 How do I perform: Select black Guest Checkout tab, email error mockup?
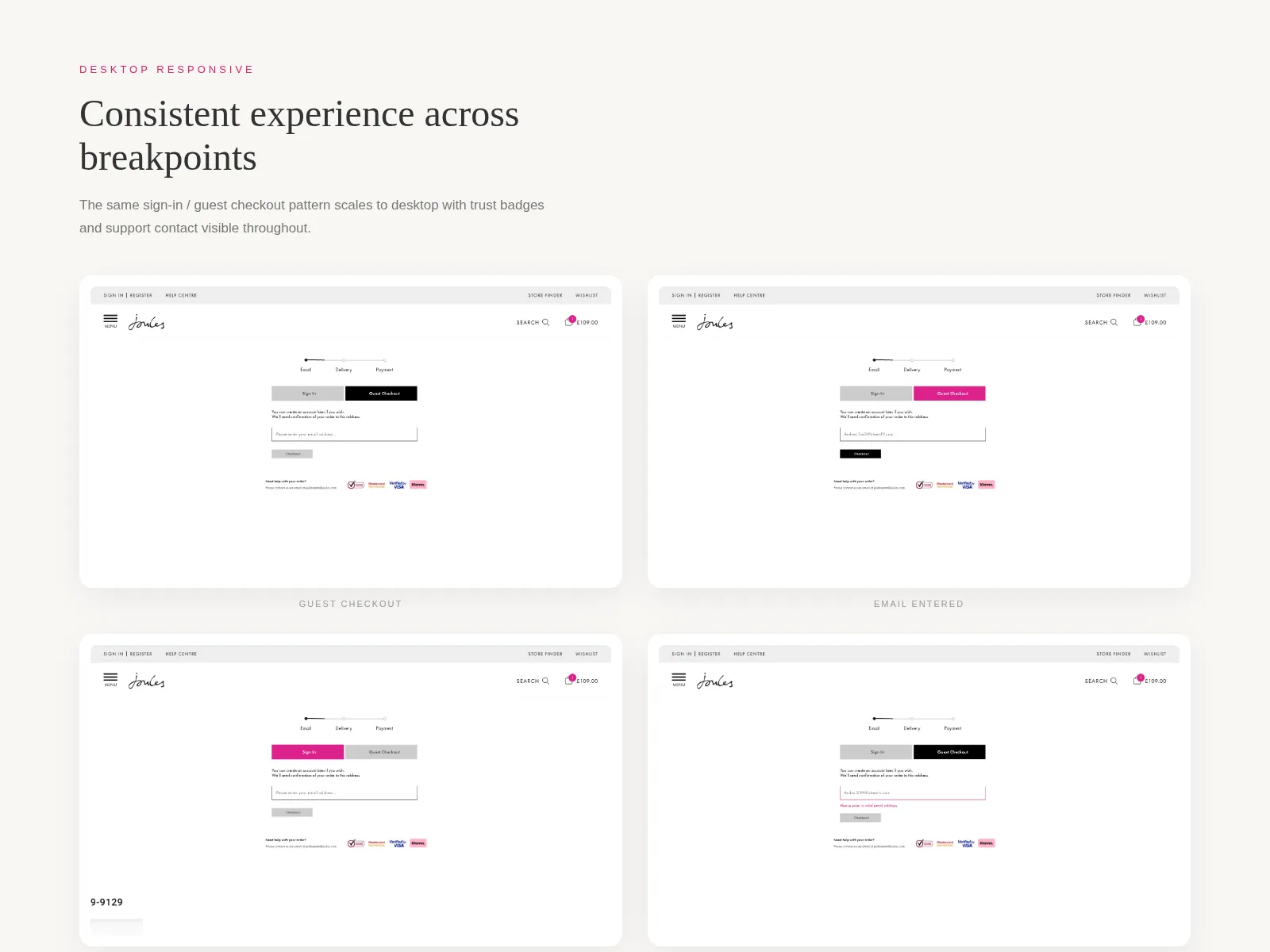(x=949, y=752)
